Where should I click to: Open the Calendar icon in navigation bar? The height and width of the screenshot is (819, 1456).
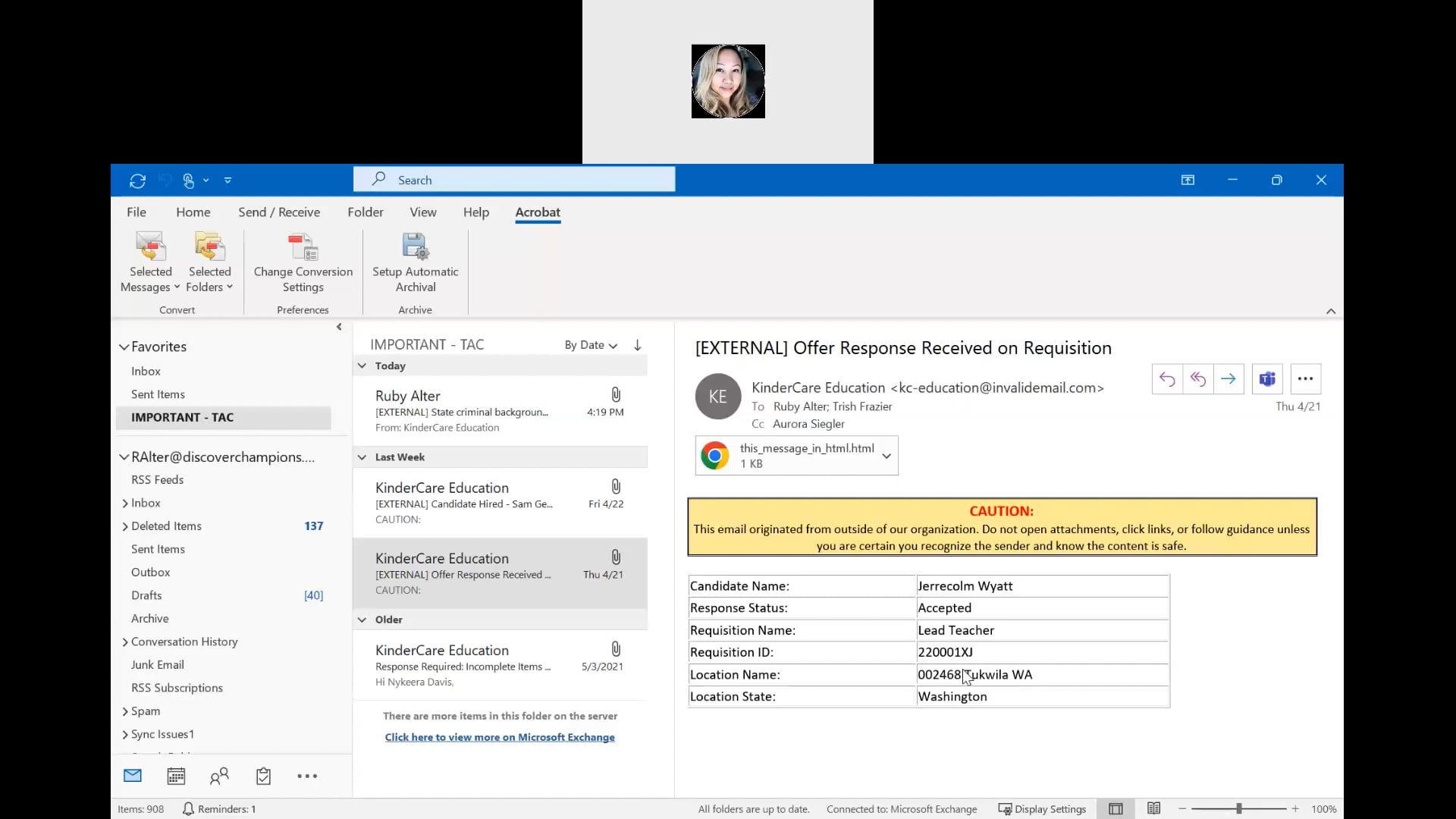(176, 775)
